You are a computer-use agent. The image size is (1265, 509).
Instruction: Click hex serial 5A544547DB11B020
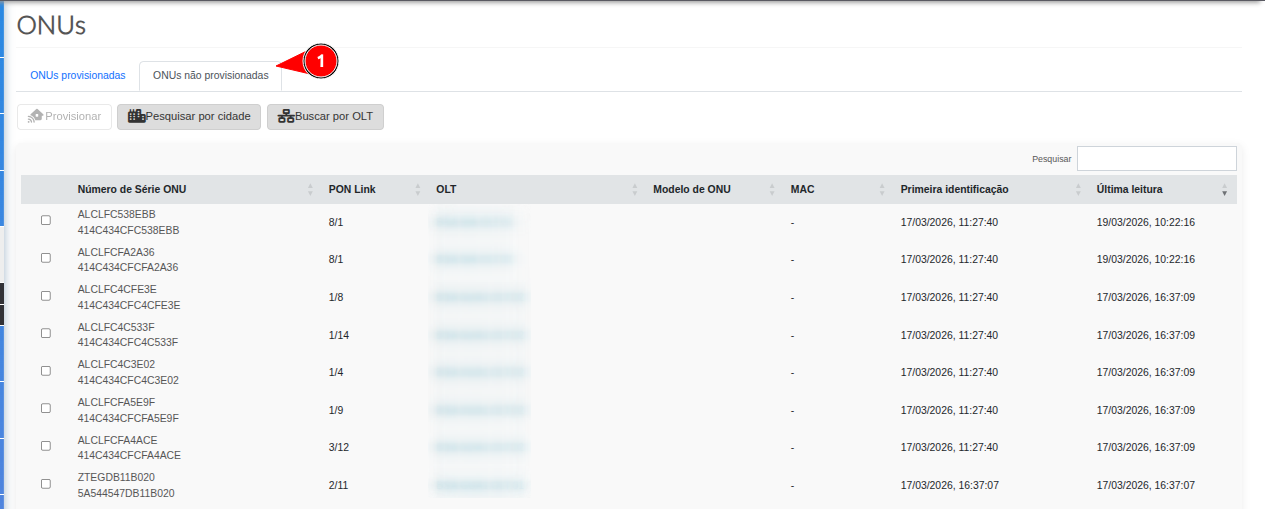126,493
